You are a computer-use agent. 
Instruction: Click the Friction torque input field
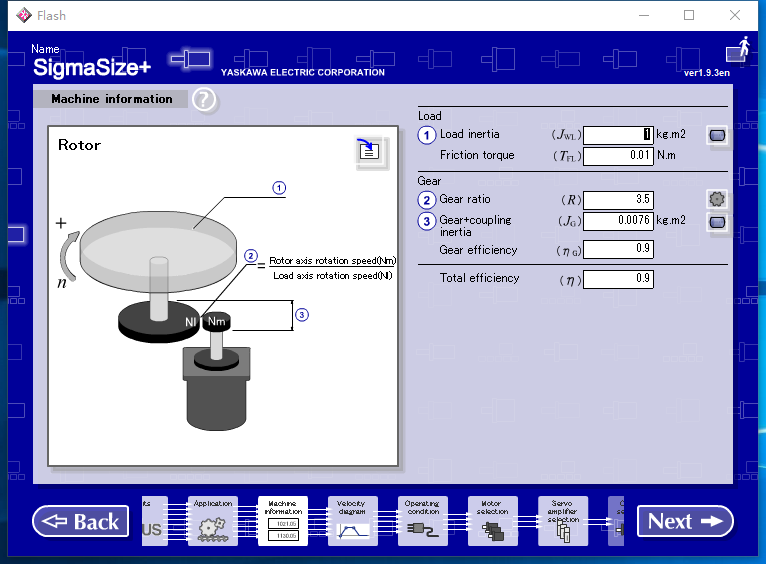(x=618, y=156)
